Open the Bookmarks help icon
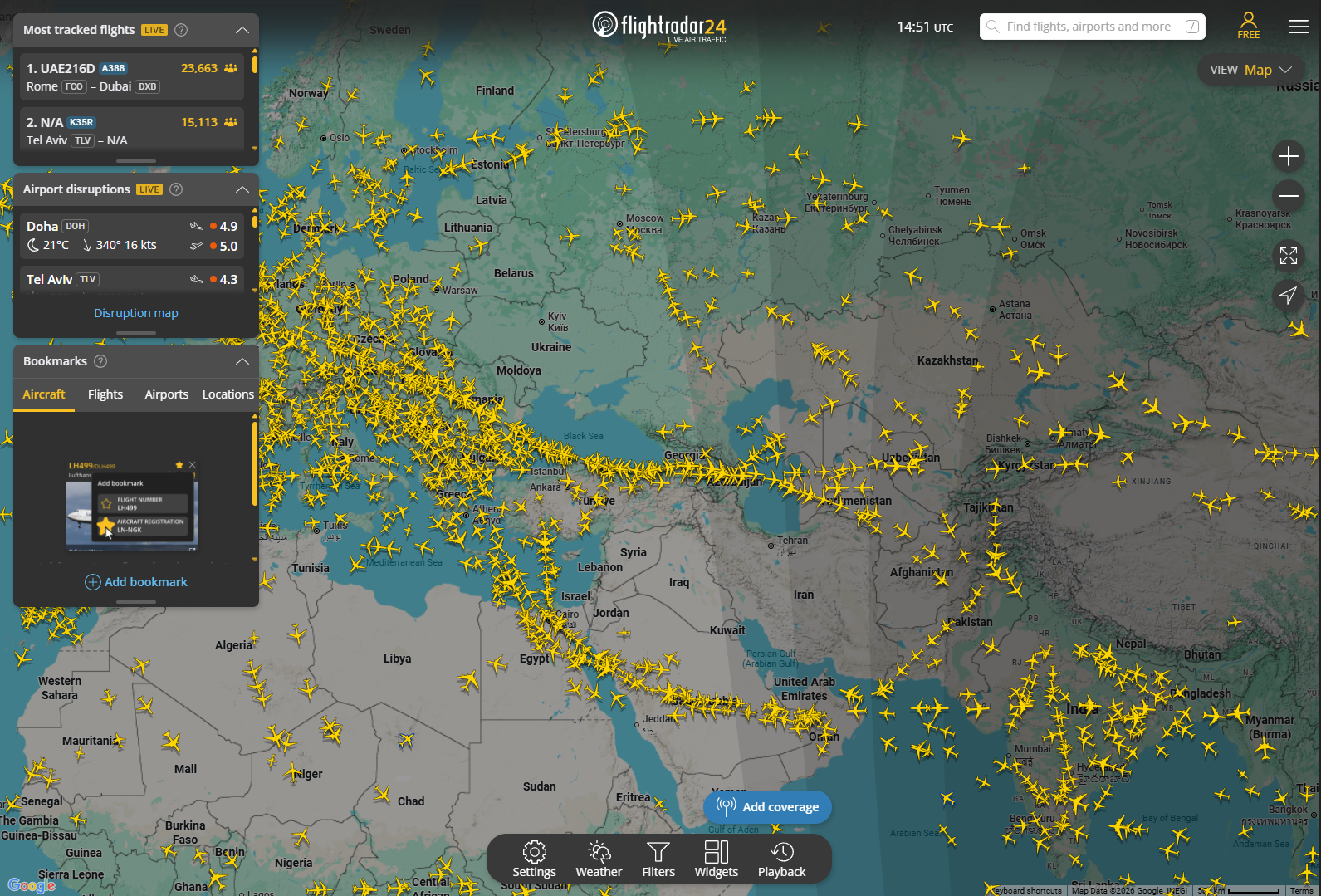 pyautogui.click(x=100, y=361)
